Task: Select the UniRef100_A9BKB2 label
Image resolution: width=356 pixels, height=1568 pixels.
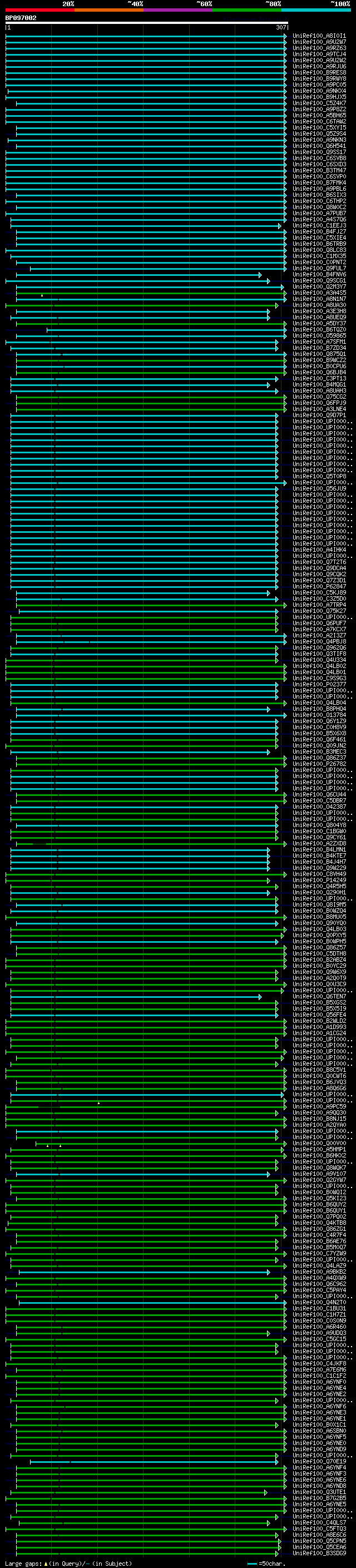Action: pos(319,1272)
